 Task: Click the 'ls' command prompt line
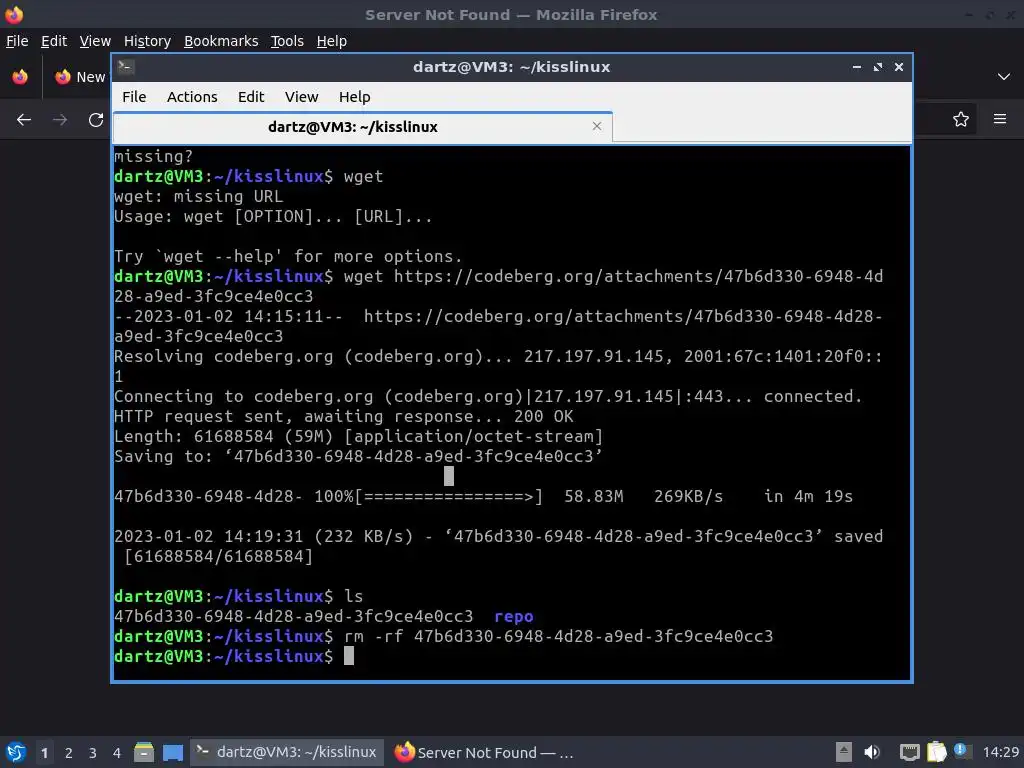[238, 596]
